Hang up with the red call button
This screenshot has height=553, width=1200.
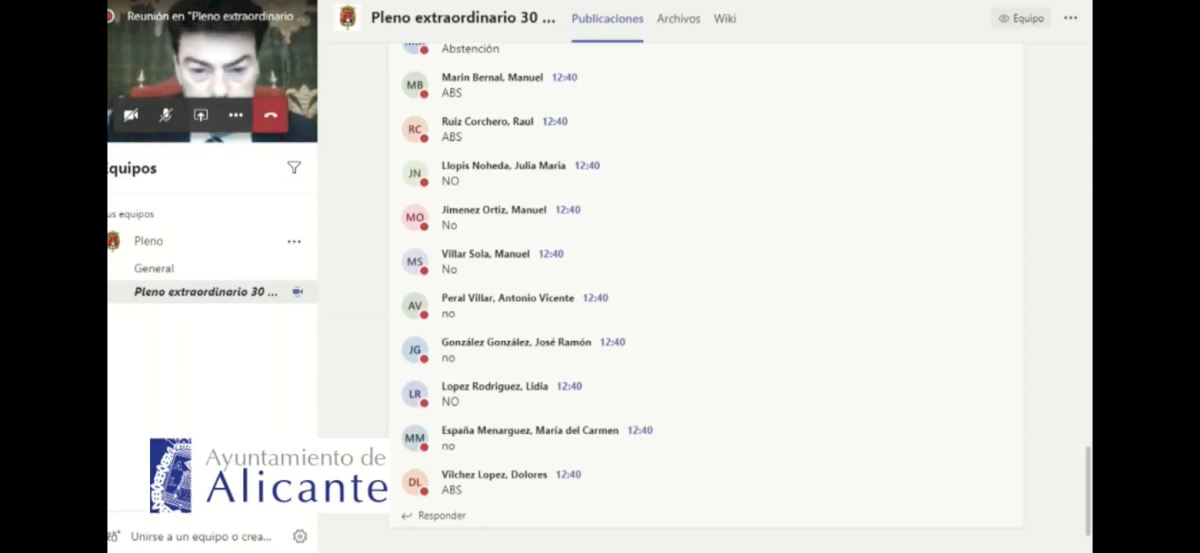pyautogui.click(x=270, y=115)
